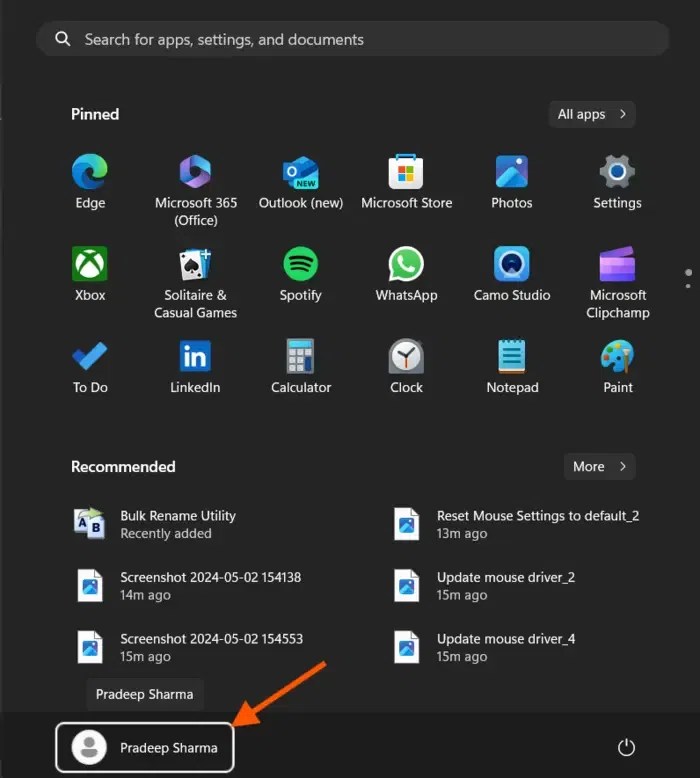This screenshot has height=778, width=700.
Task: Open the Calculator app
Action: pyautogui.click(x=301, y=366)
